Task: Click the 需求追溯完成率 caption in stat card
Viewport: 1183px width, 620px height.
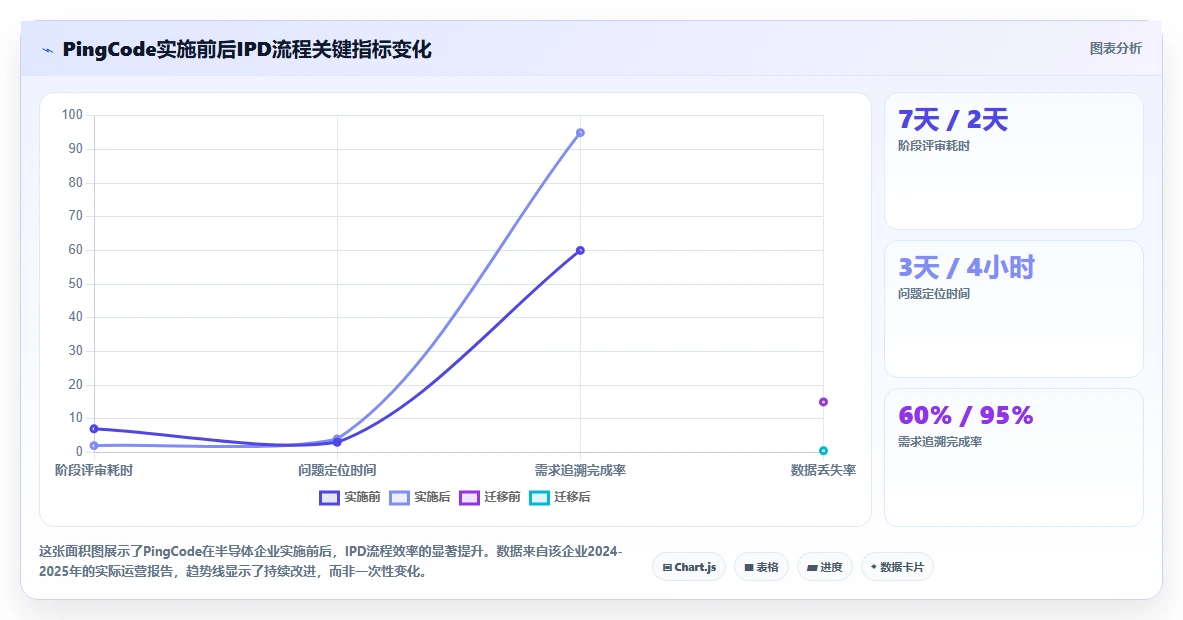Action: coord(940,441)
